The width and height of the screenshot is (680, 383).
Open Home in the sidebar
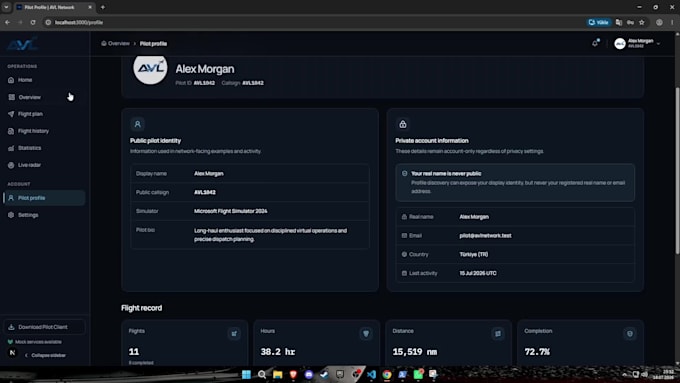[44, 80]
